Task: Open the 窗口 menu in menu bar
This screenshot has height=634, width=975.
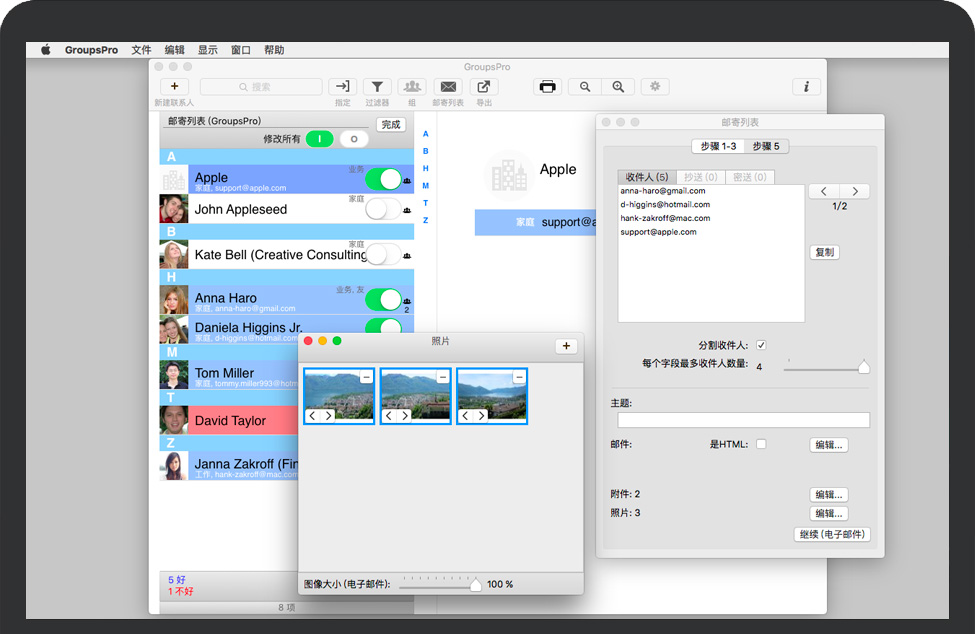Action: [241, 50]
